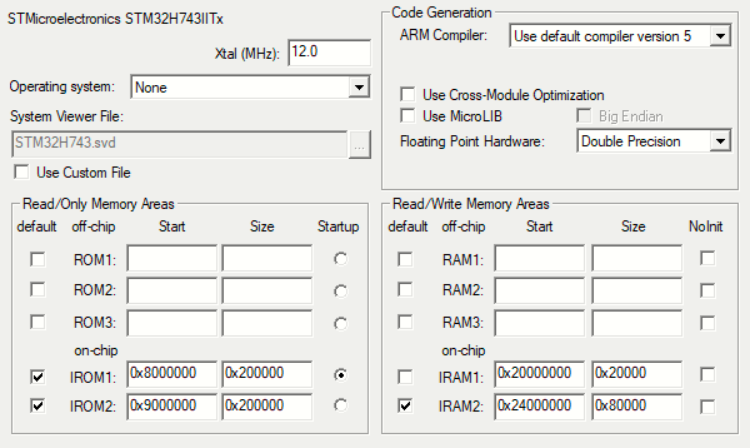Click IRAM1 Size field 0x20000
Viewport: 750px width, 448px height.
coord(637,374)
